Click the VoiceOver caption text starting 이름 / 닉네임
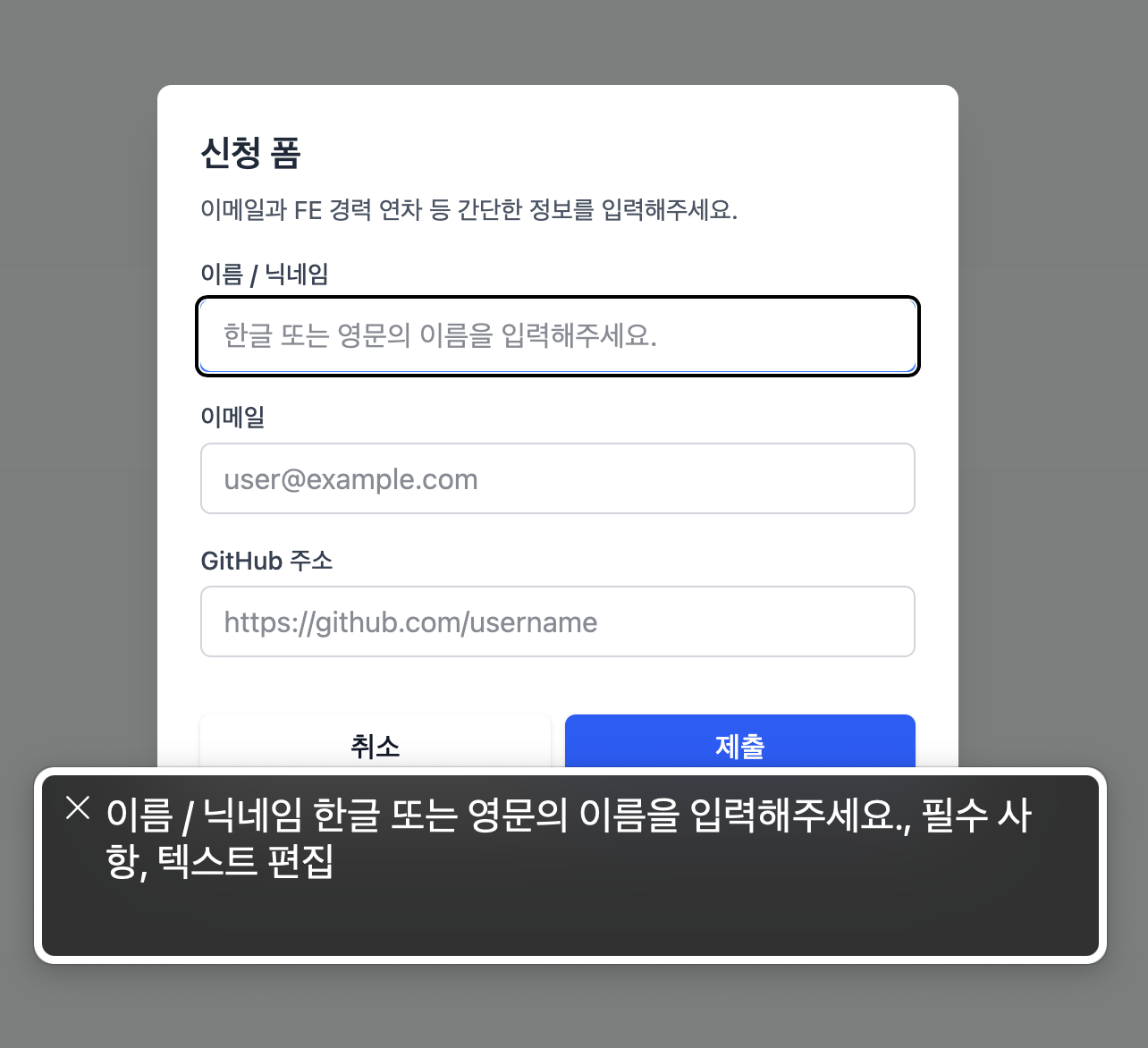1148x1048 pixels. pyautogui.click(x=569, y=838)
